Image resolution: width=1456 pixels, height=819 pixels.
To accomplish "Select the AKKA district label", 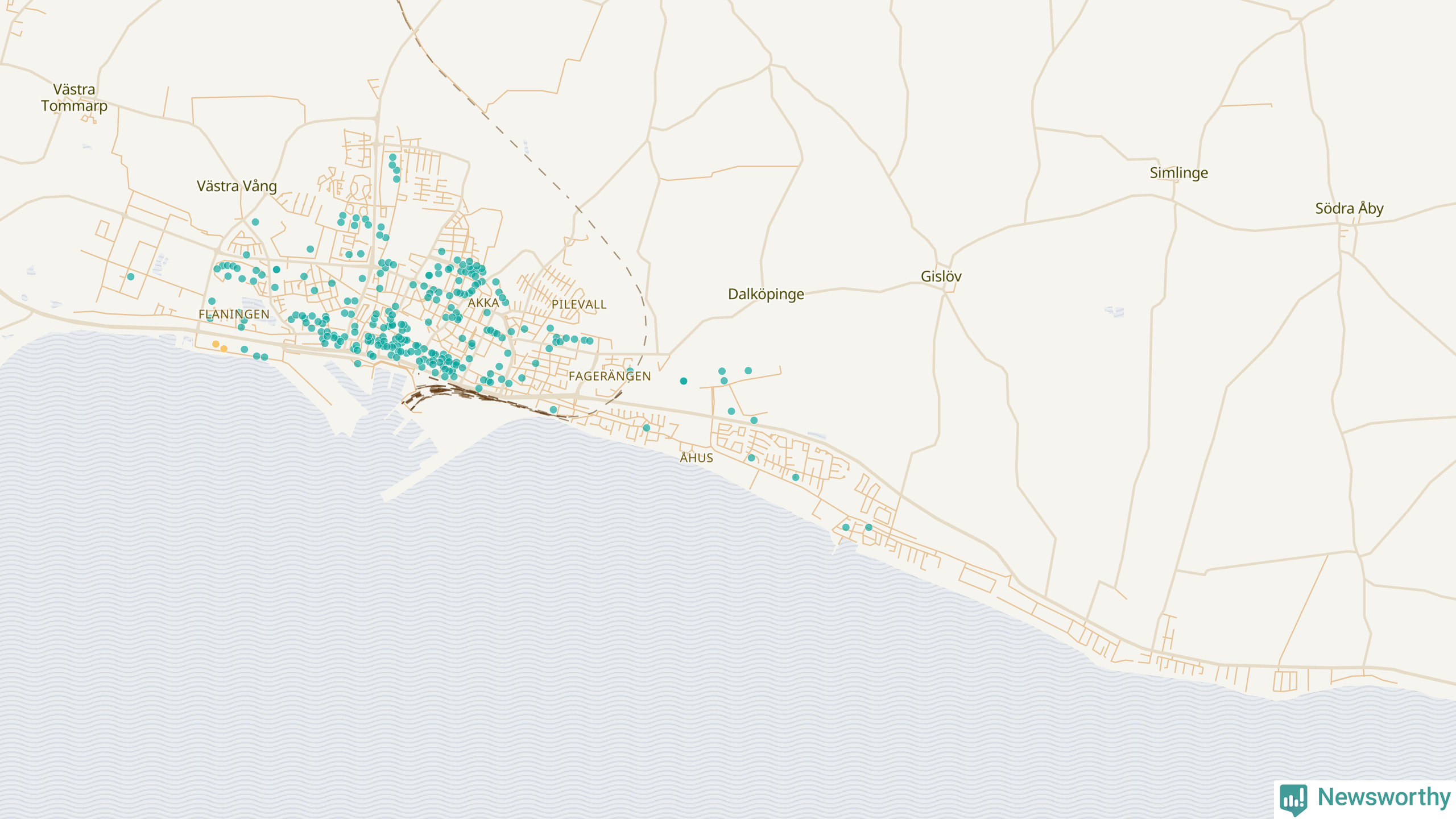I will tap(483, 303).
